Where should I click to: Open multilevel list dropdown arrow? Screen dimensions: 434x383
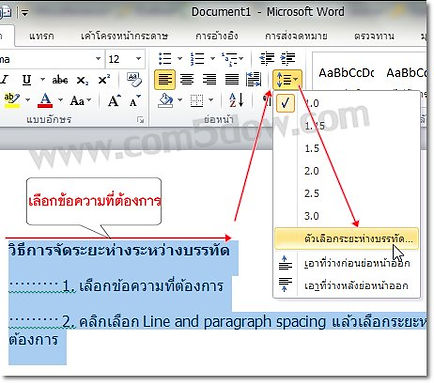241,59
